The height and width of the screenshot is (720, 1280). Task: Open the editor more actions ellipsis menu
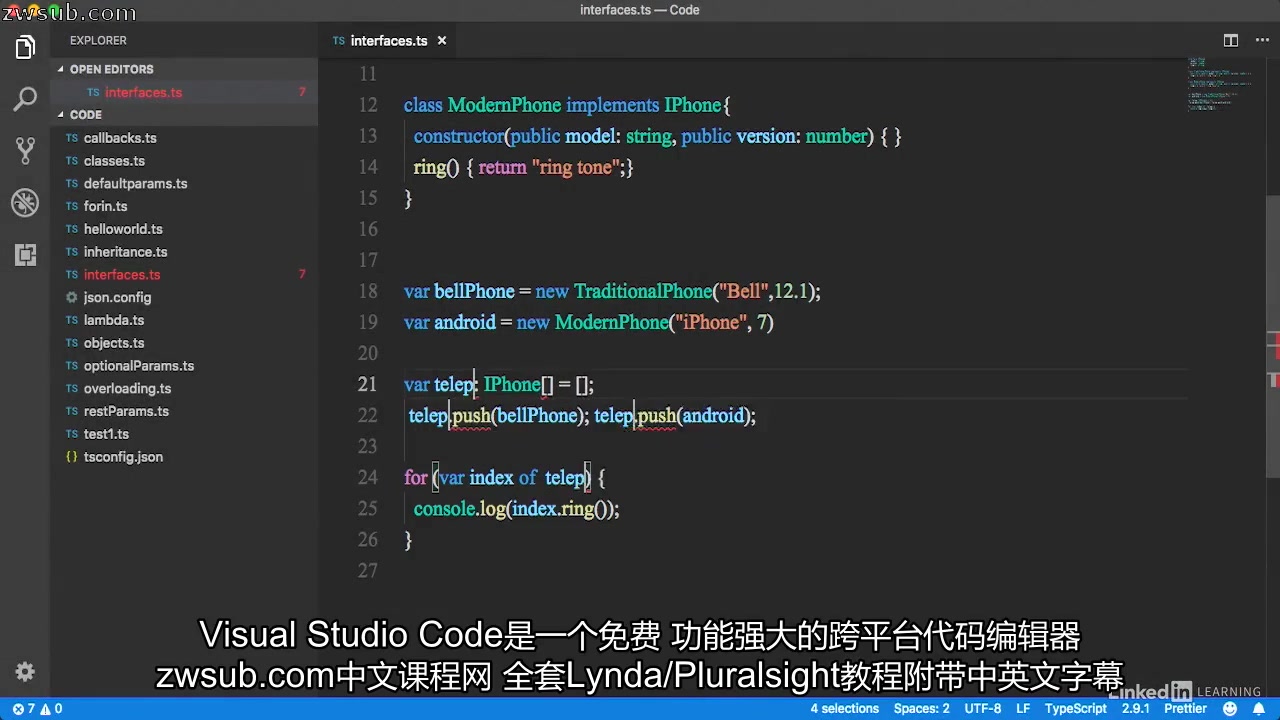click(x=1262, y=40)
